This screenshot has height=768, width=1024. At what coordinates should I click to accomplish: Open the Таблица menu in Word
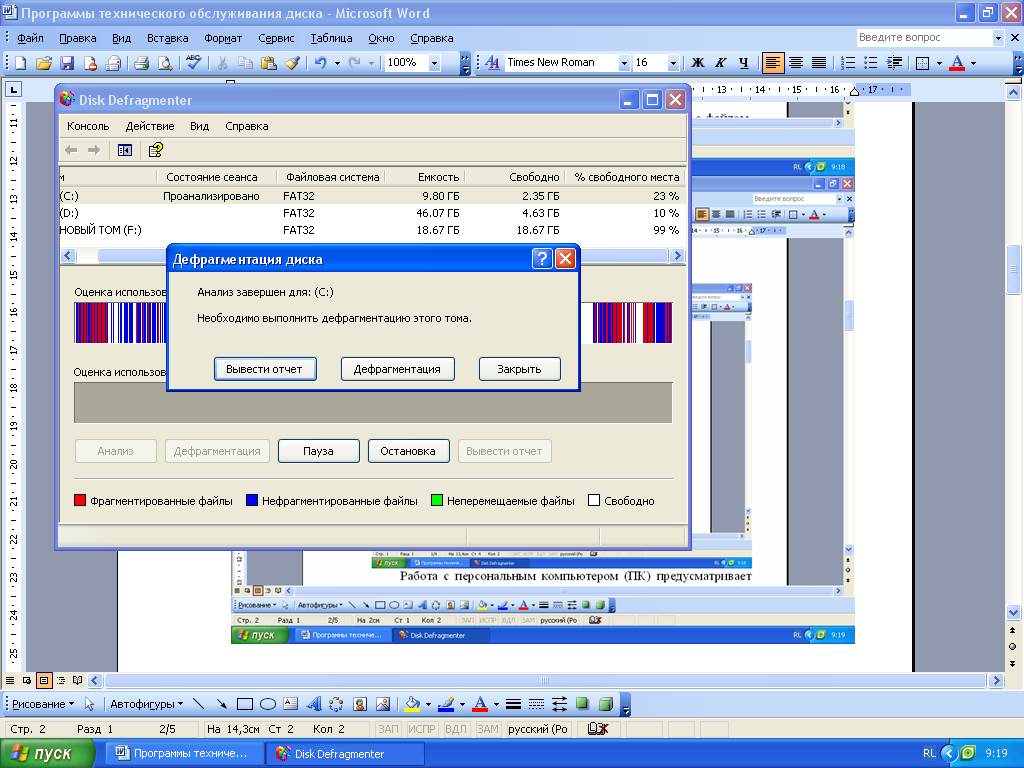coord(331,38)
